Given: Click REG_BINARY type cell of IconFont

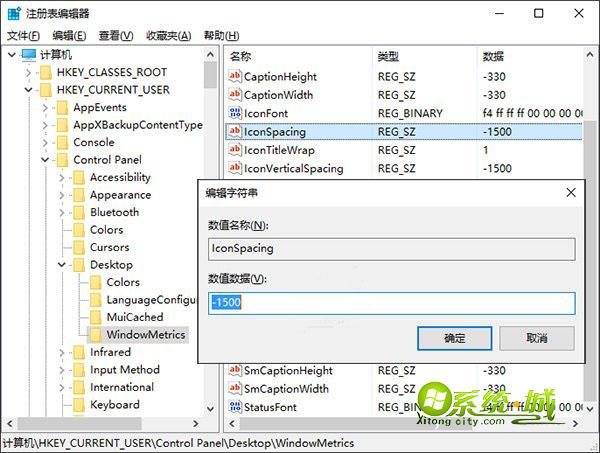Looking at the screenshot, I should point(410,113).
